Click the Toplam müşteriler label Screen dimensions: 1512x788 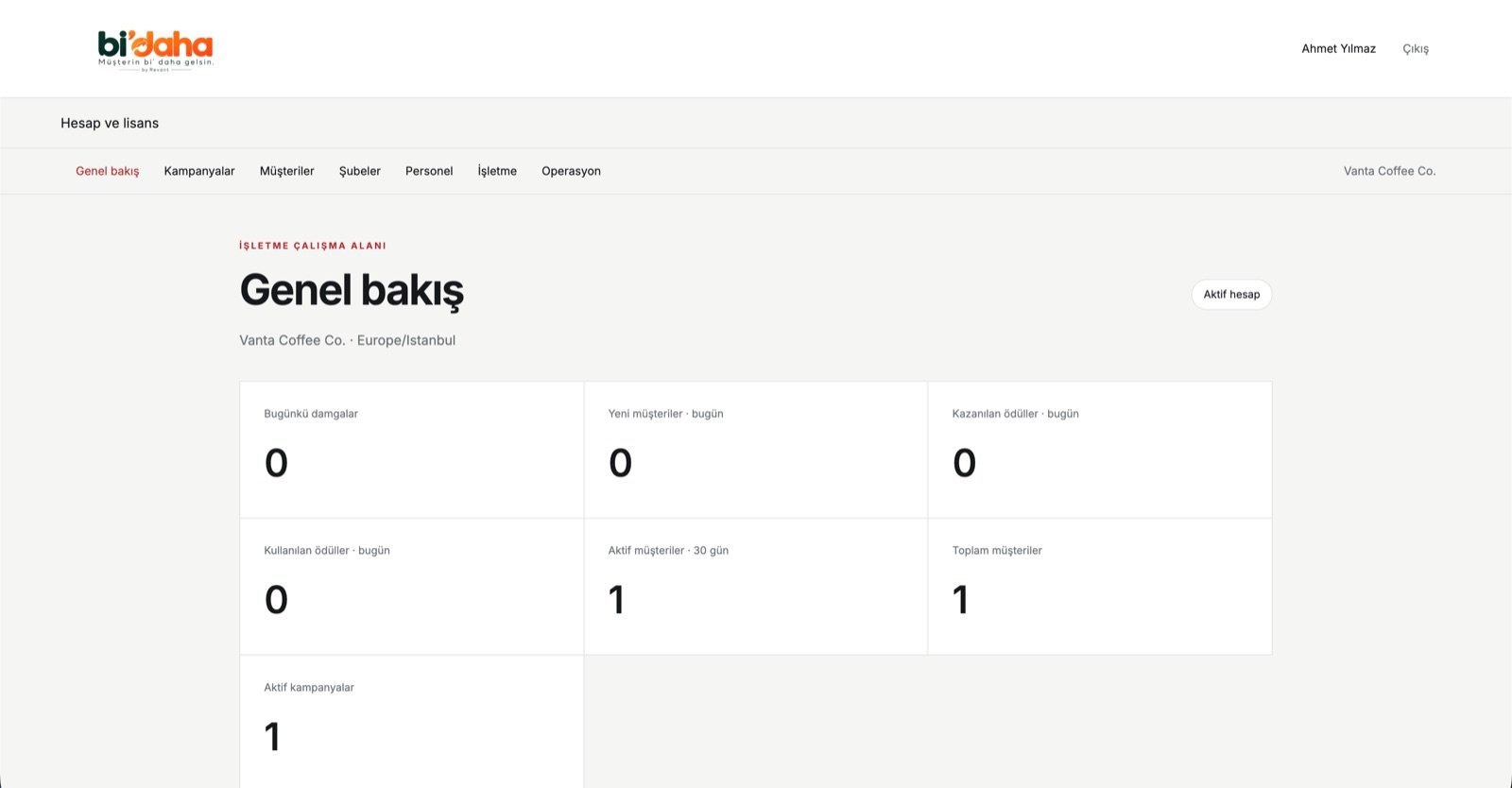997,551
